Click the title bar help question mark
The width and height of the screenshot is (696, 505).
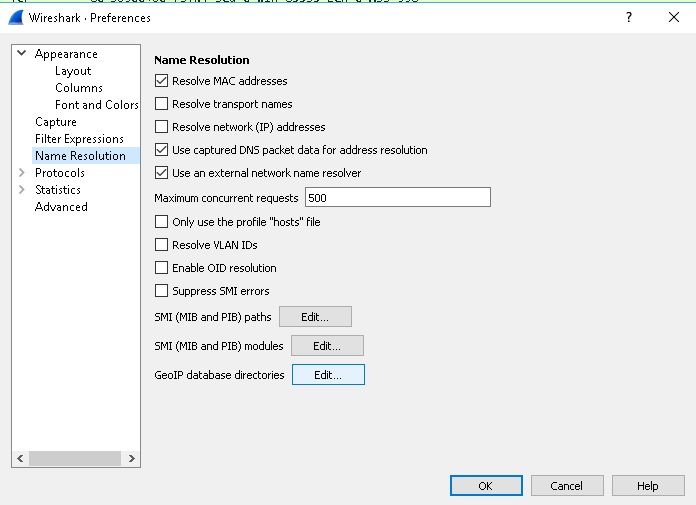pyautogui.click(x=629, y=17)
